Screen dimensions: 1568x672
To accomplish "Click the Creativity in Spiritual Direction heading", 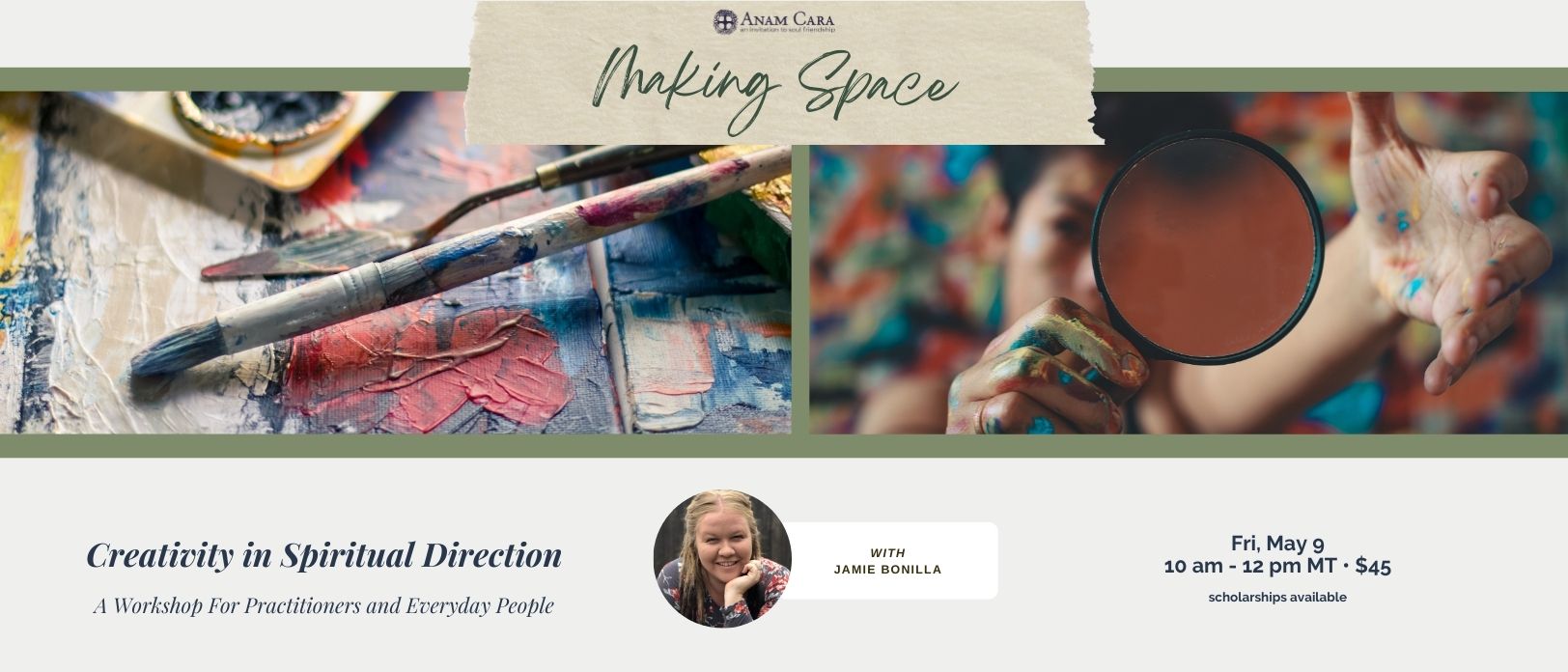I will coord(324,555).
